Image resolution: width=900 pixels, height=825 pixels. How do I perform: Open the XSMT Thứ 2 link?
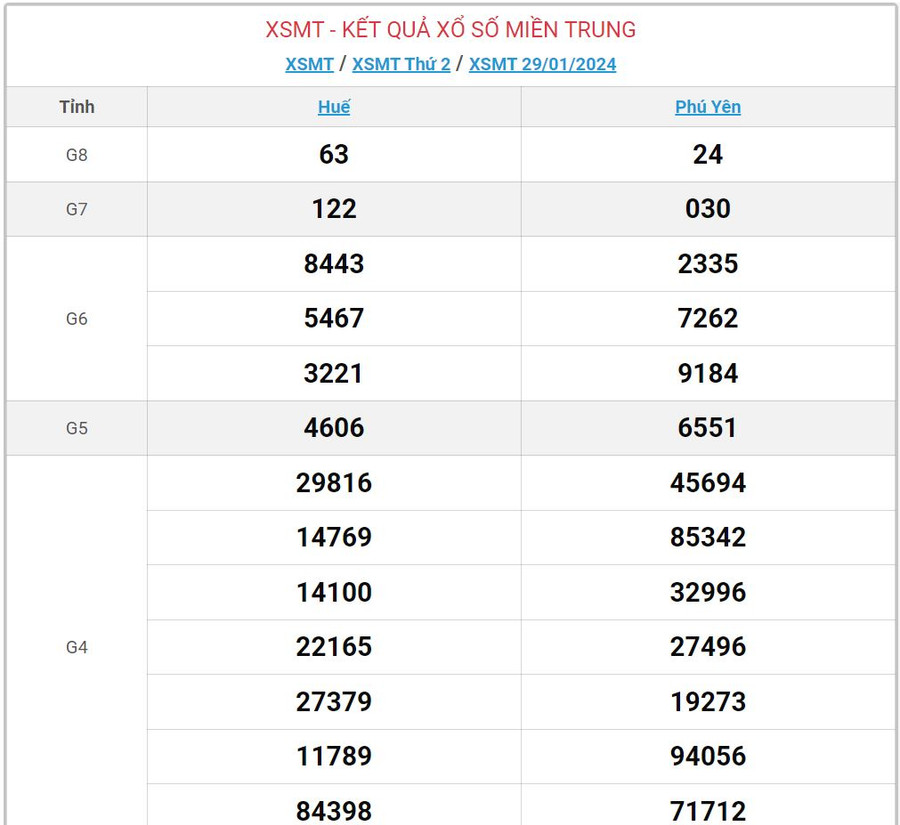coord(401,64)
